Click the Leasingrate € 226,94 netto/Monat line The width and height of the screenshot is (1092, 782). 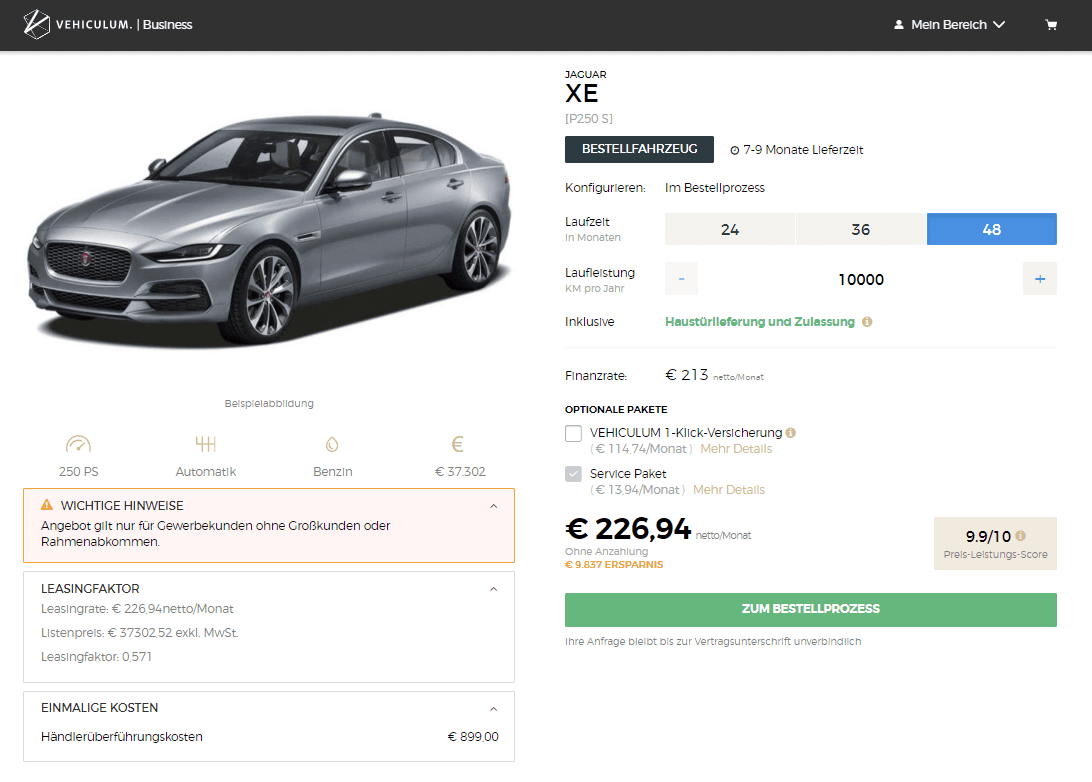point(137,609)
